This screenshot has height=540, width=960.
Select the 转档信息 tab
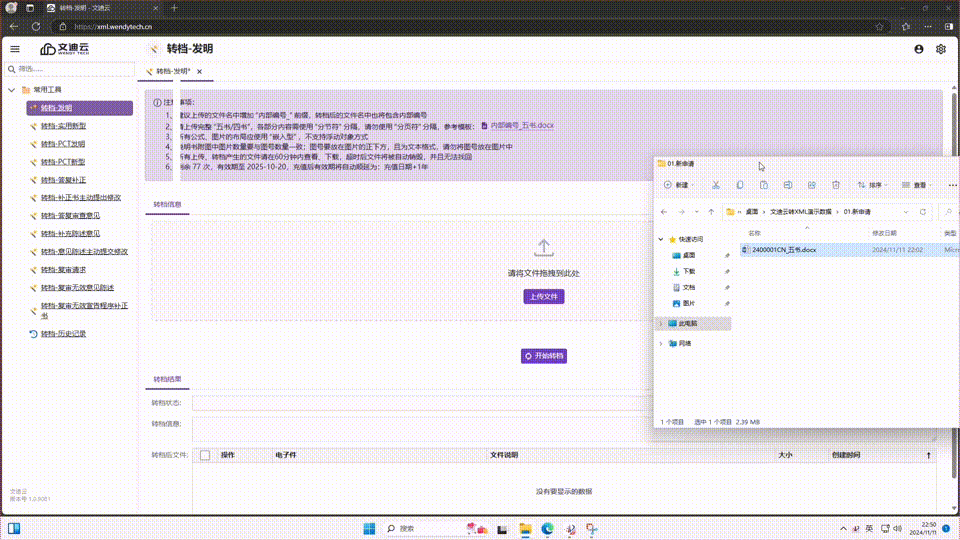coord(167,204)
